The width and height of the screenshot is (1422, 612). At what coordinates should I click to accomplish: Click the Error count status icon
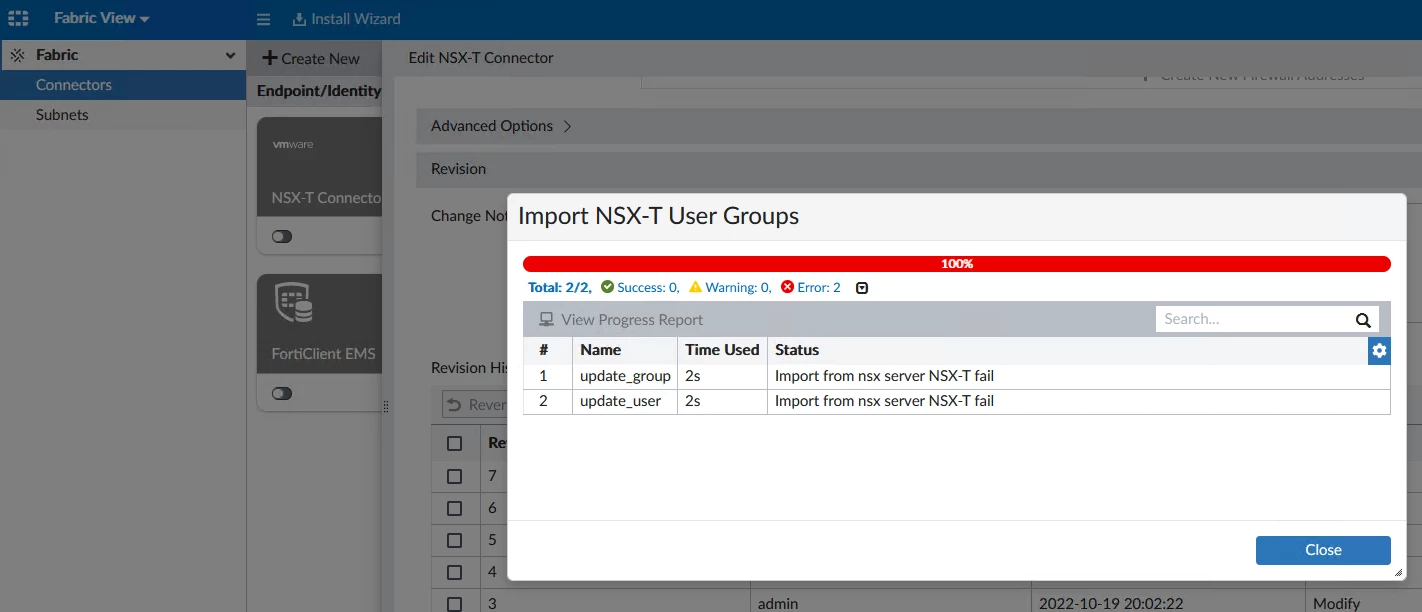(x=787, y=287)
